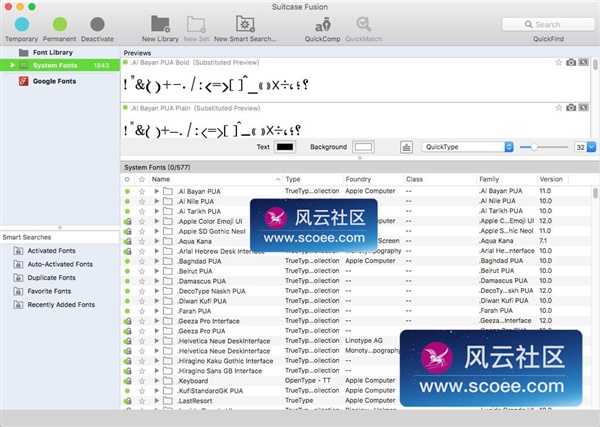Open Recently Added Fonts smart search
Viewport: 600px width, 427px height.
pos(61,305)
